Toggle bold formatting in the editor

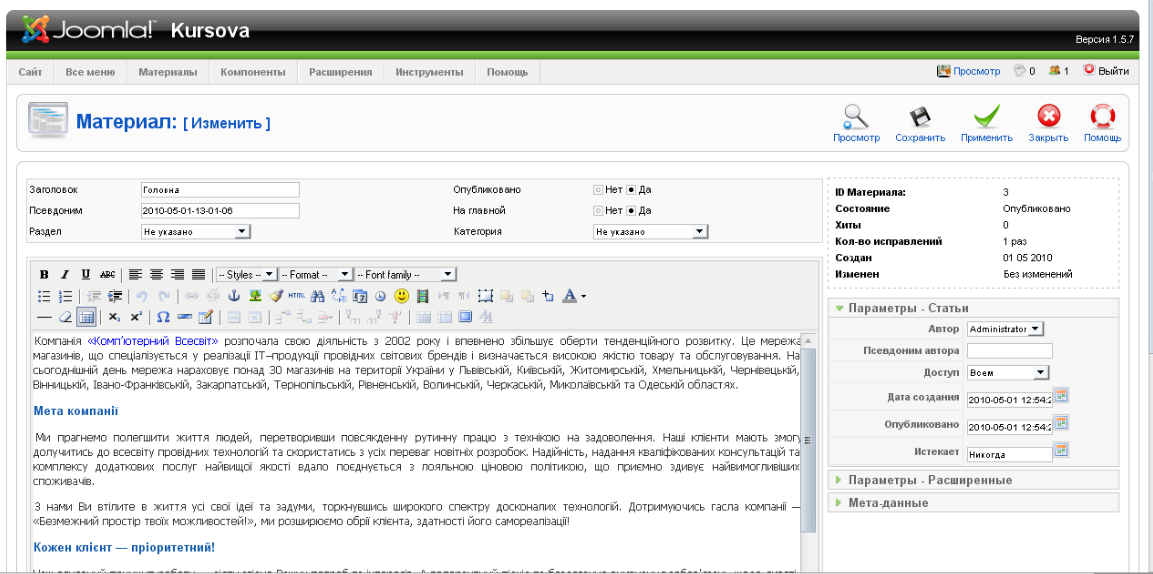tap(44, 275)
